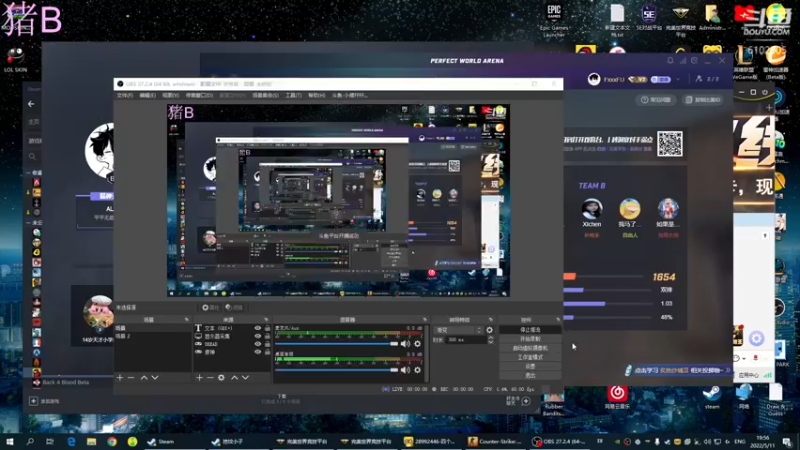Viewport: 800px width, 450px height.
Task: Click the notification bell in Perfect World Arena
Action: tap(670, 61)
